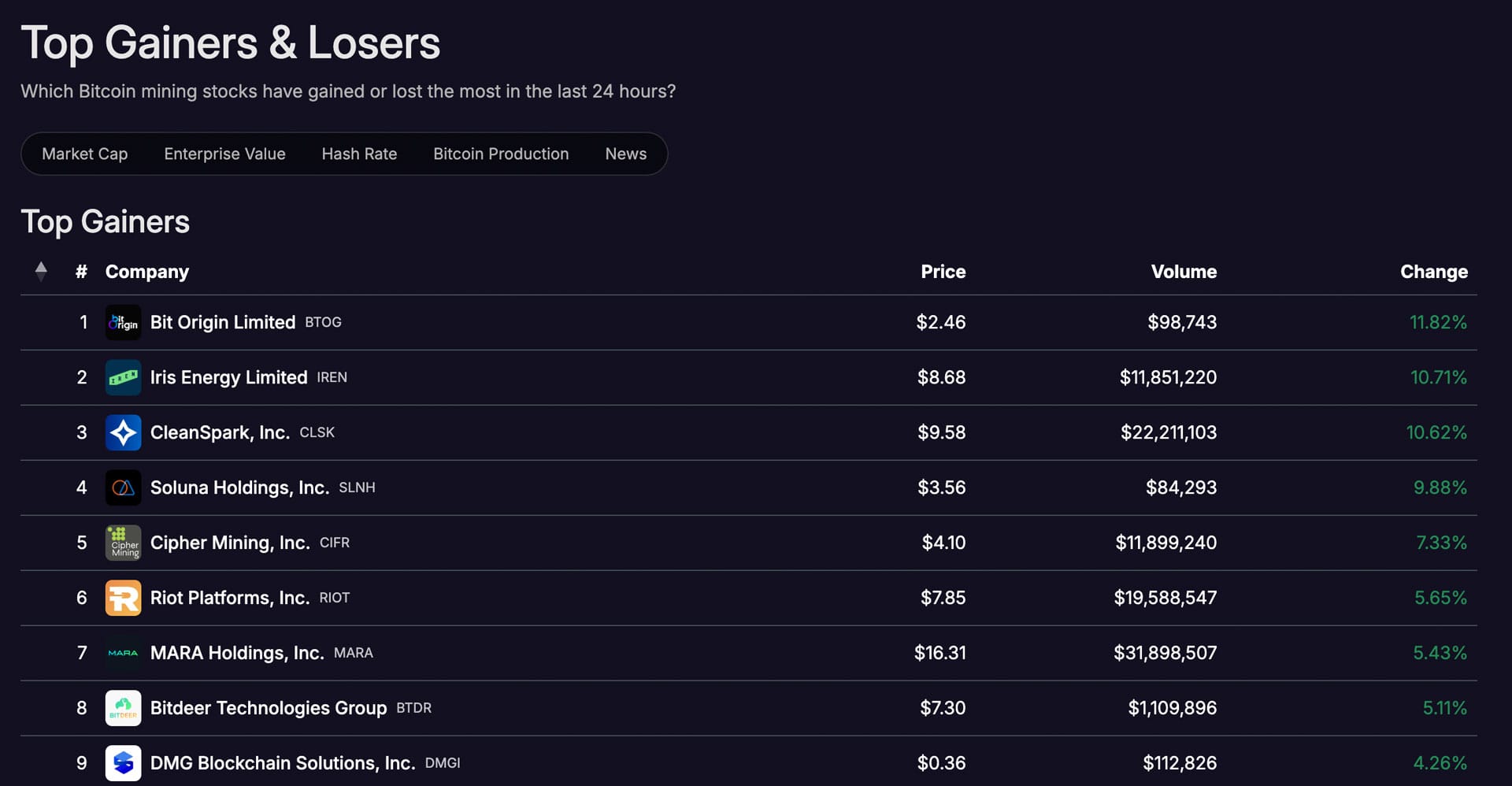This screenshot has width=1512, height=786.
Task: Click the CleanSpark logo icon
Action: [123, 432]
